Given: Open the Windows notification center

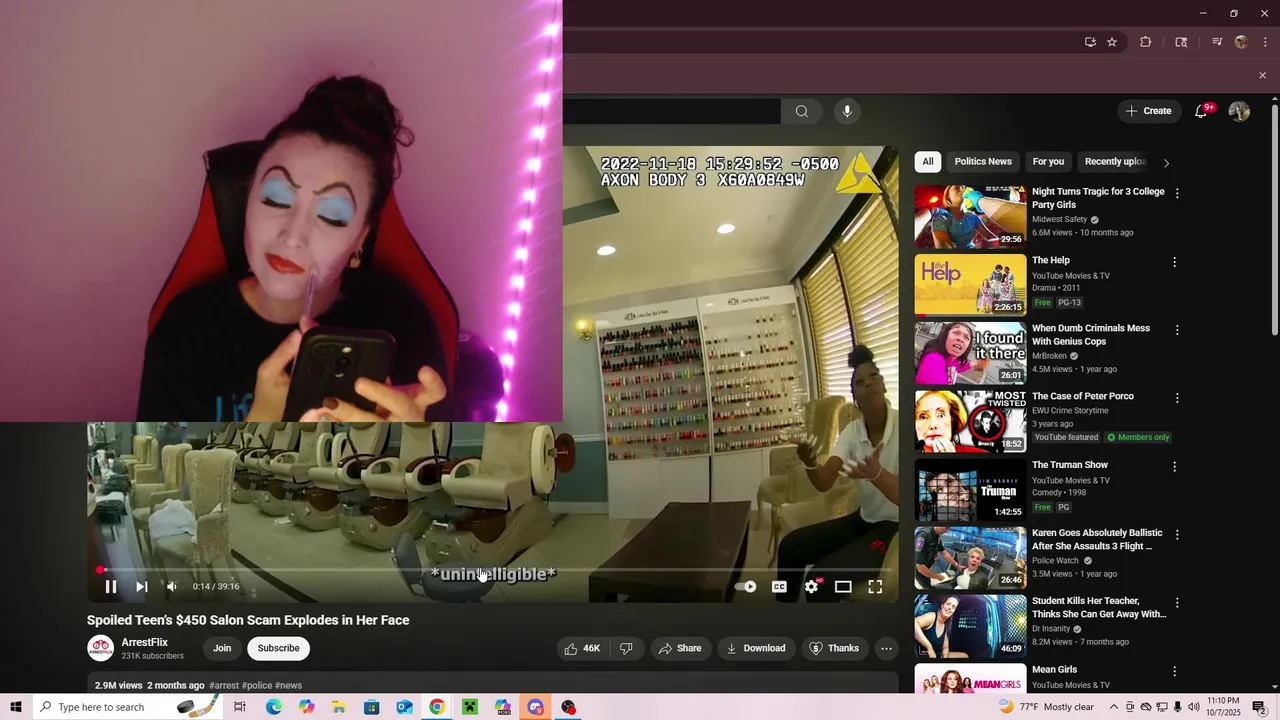Looking at the screenshot, I should pyautogui.click(x=1260, y=707).
